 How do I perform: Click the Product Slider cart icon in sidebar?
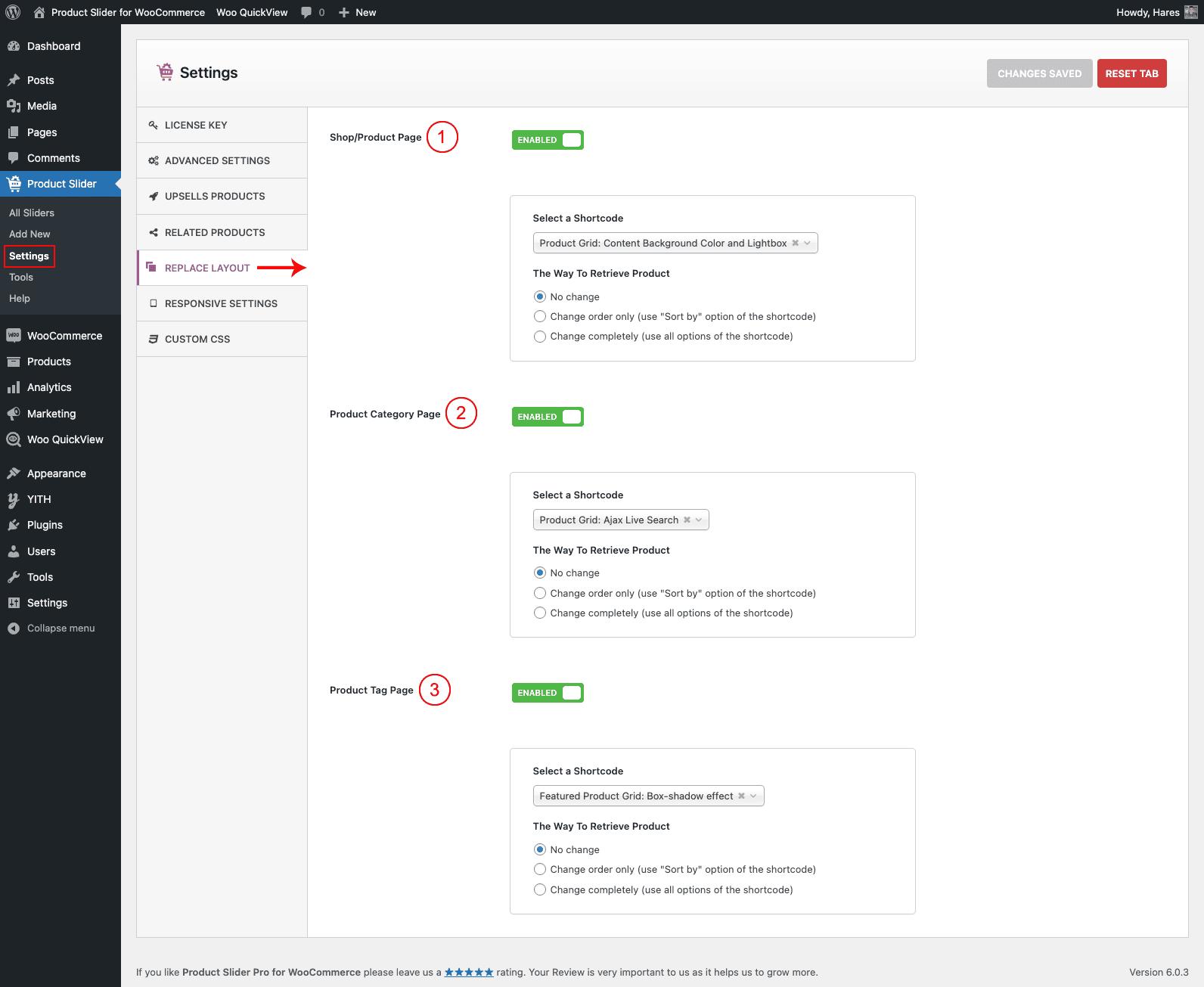click(14, 184)
